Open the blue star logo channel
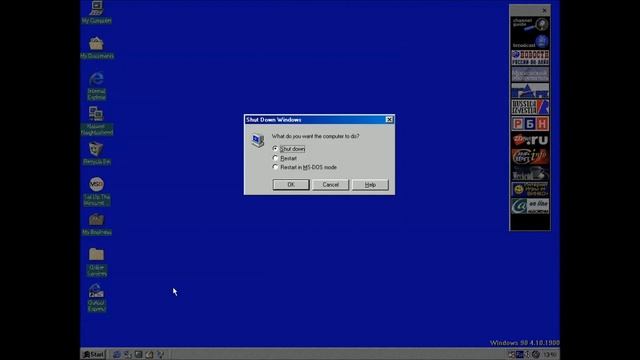 [530, 91]
